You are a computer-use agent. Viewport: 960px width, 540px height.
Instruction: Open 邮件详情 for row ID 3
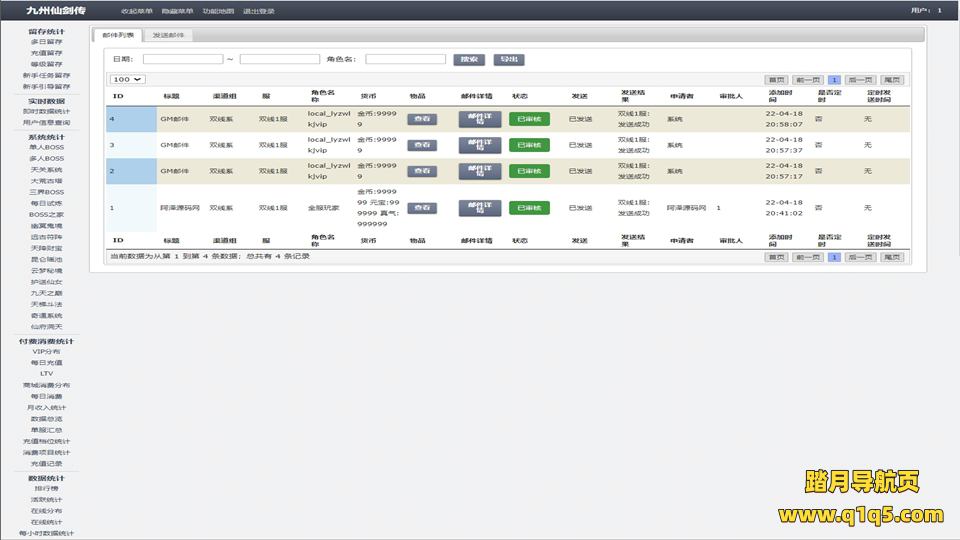[479, 145]
